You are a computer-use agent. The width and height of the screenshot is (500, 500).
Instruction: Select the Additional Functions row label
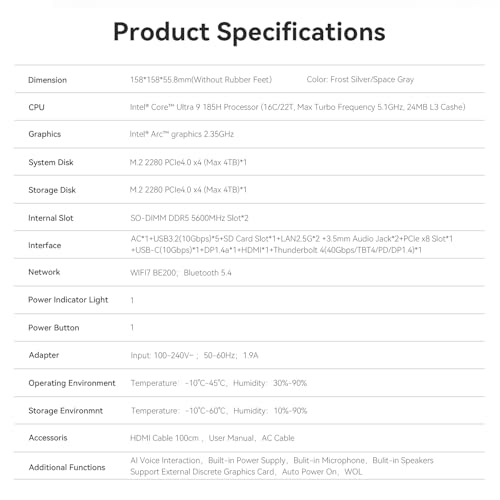click(67, 467)
